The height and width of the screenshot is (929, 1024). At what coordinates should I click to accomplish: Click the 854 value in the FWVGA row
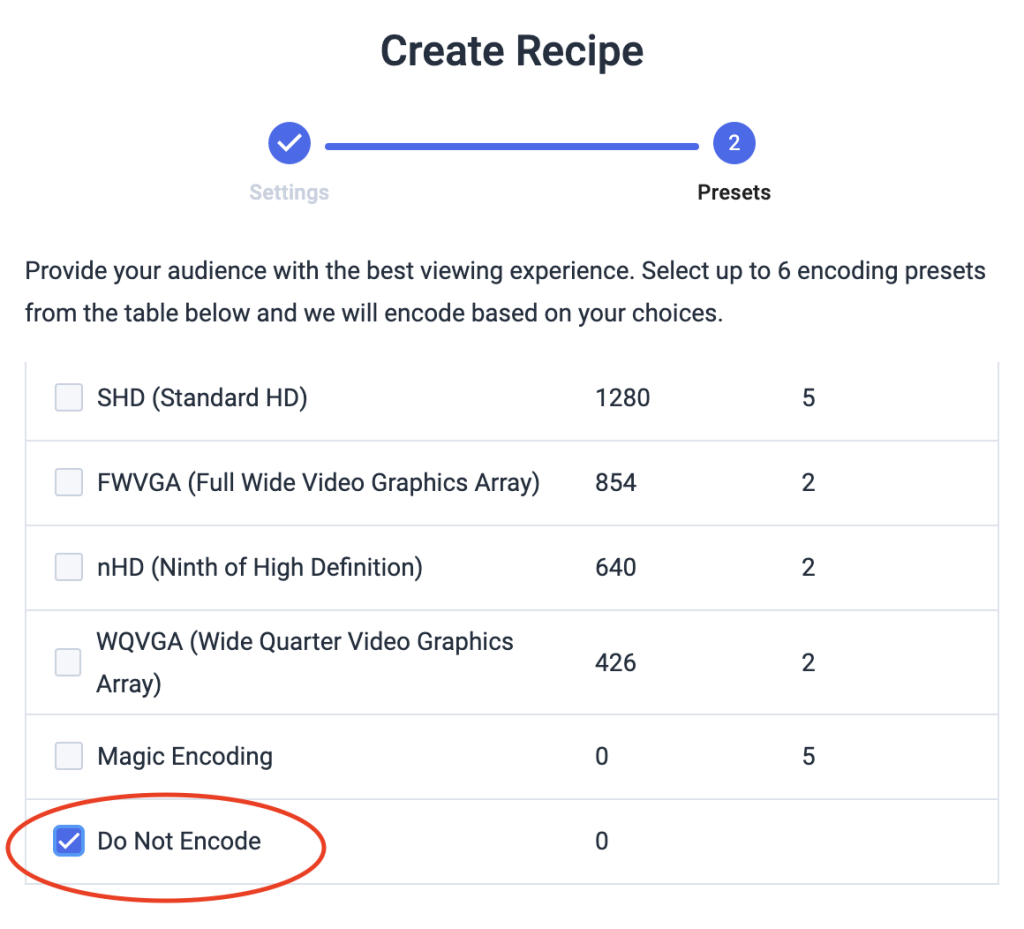(614, 482)
